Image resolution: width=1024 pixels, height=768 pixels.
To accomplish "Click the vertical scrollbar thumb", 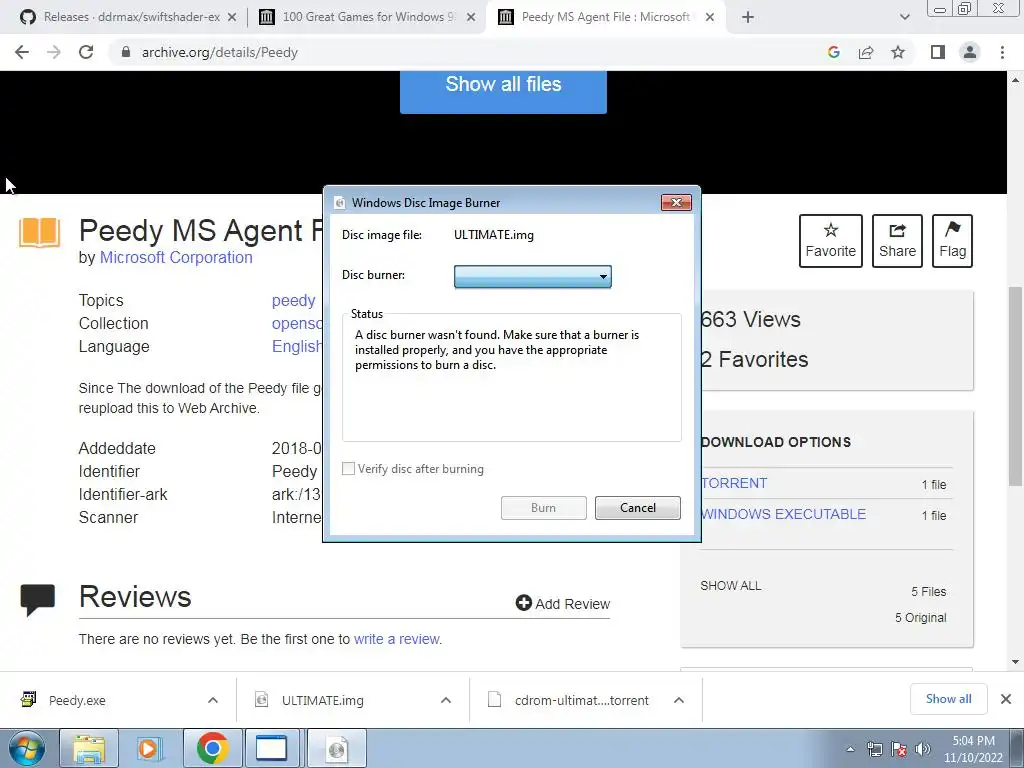I will (x=1015, y=386).
